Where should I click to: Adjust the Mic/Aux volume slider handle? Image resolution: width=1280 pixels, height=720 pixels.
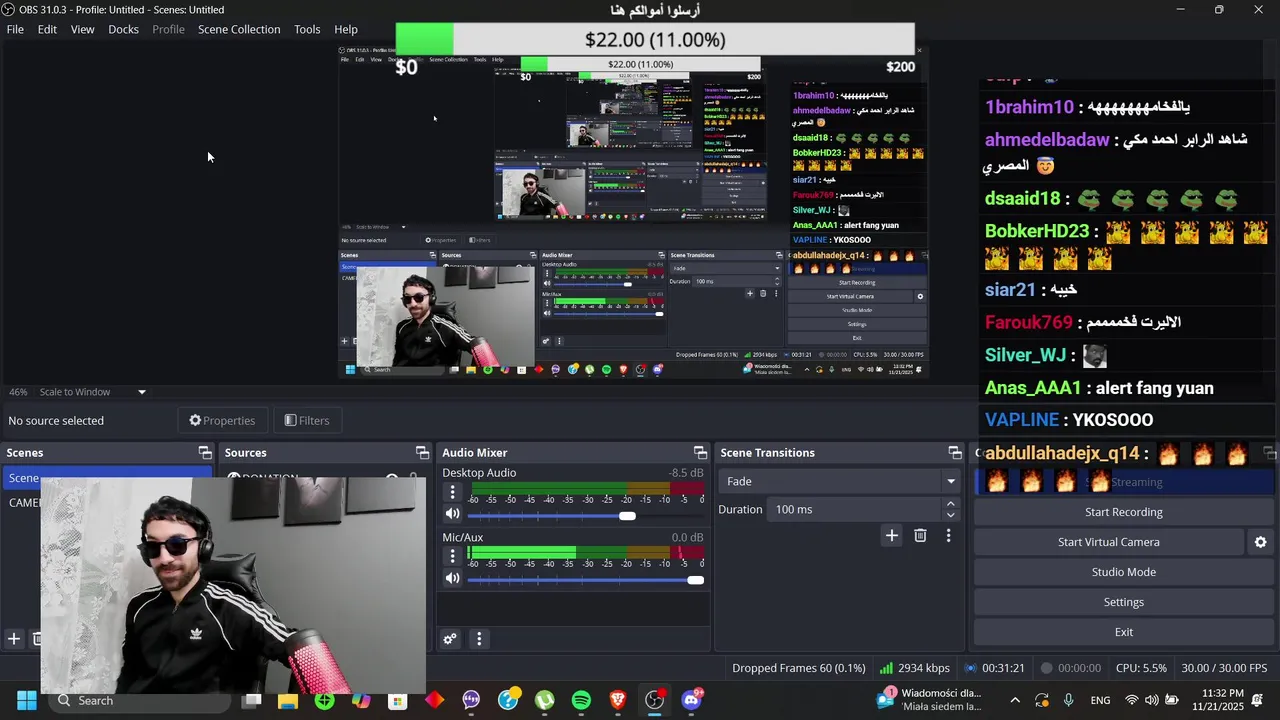[x=695, y=580]
